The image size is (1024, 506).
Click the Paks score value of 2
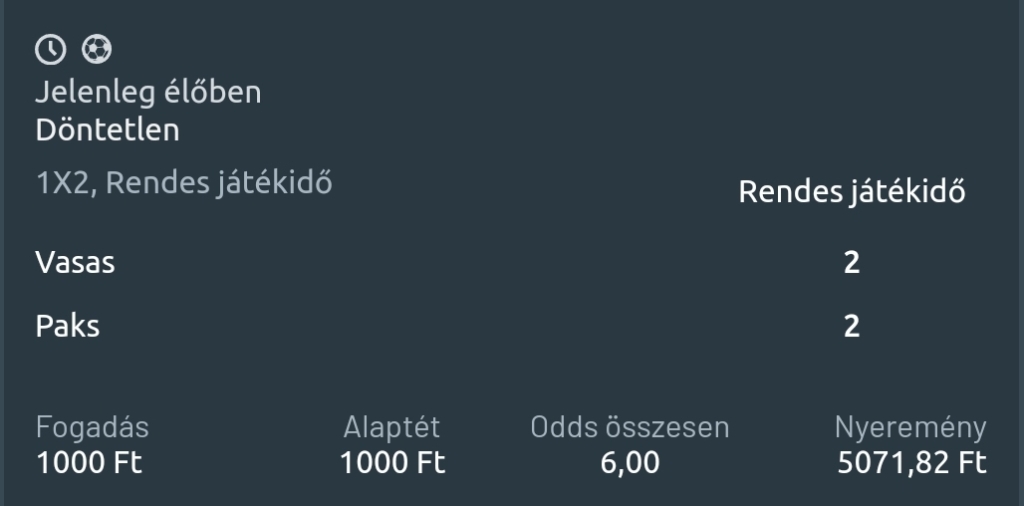tap(851, 326)
